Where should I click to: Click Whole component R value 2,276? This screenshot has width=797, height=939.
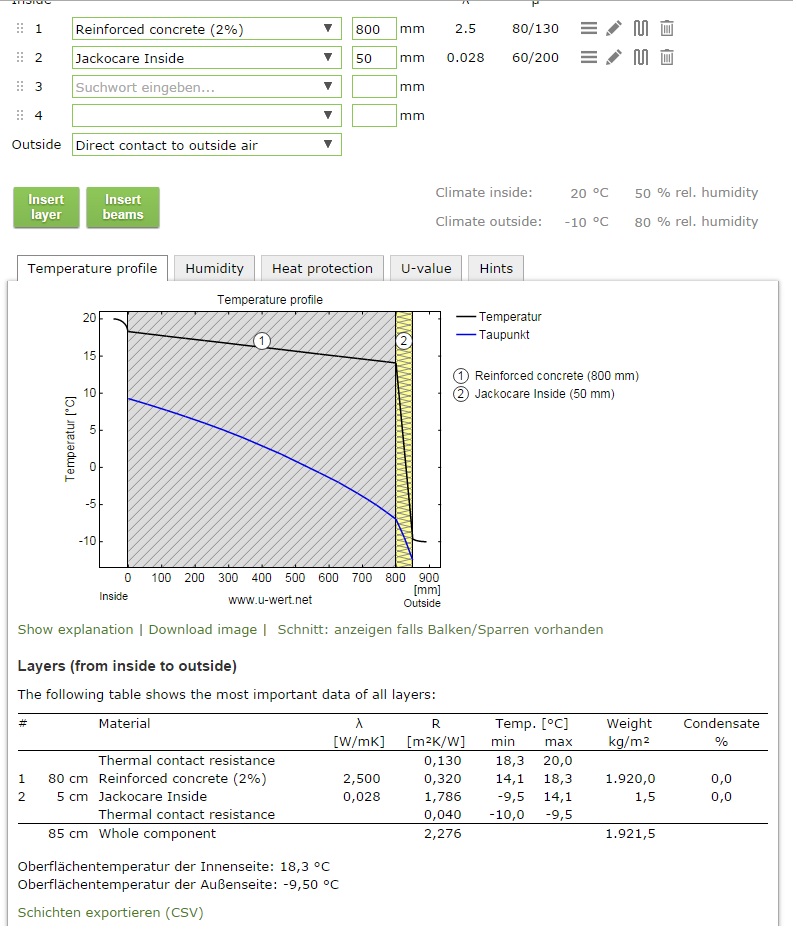(443, 834)
